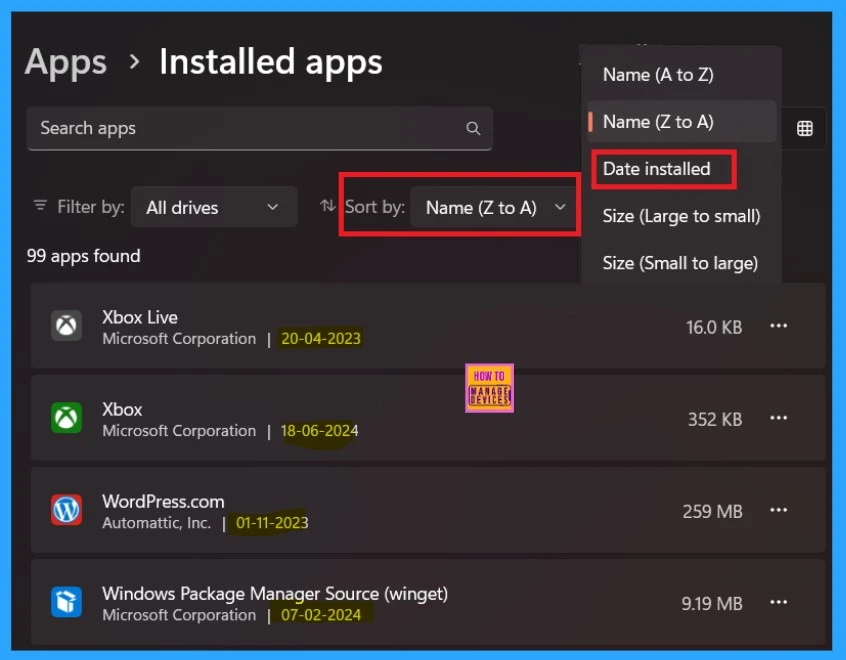
Task: Click the Windows Package Manager Source icon
Action: [66, 602]
